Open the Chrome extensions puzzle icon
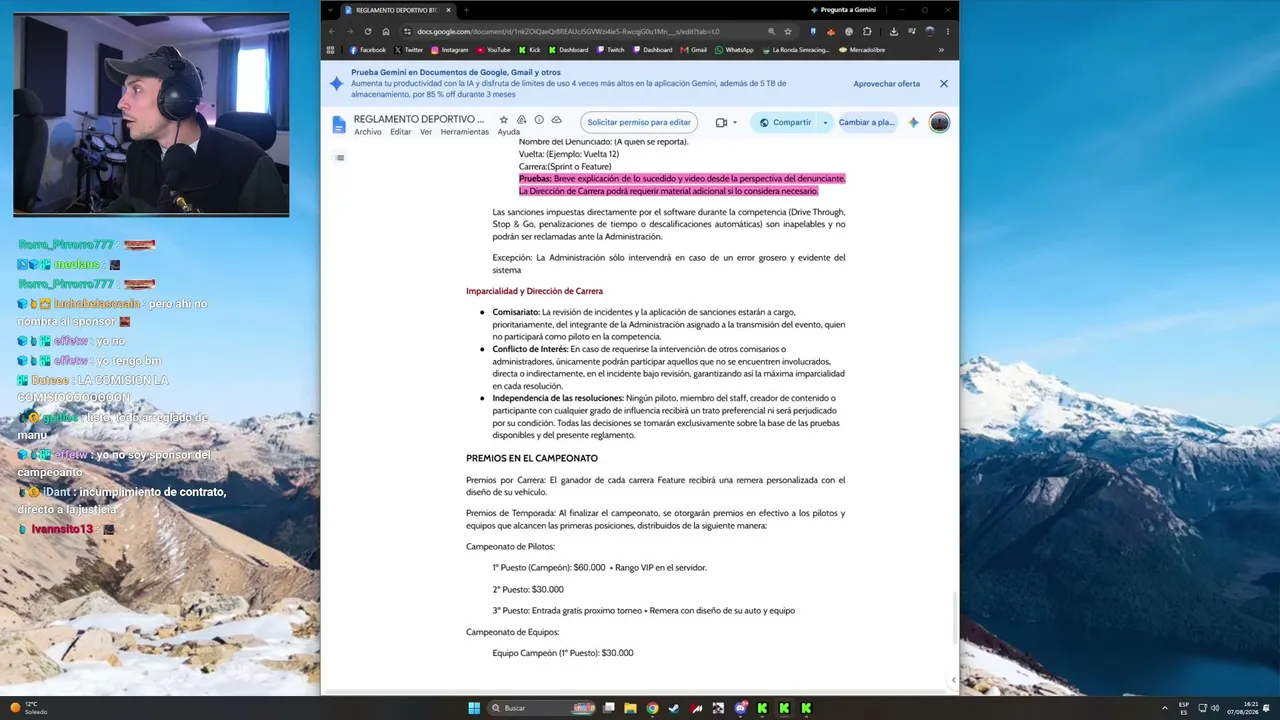 tap(867, 31)
